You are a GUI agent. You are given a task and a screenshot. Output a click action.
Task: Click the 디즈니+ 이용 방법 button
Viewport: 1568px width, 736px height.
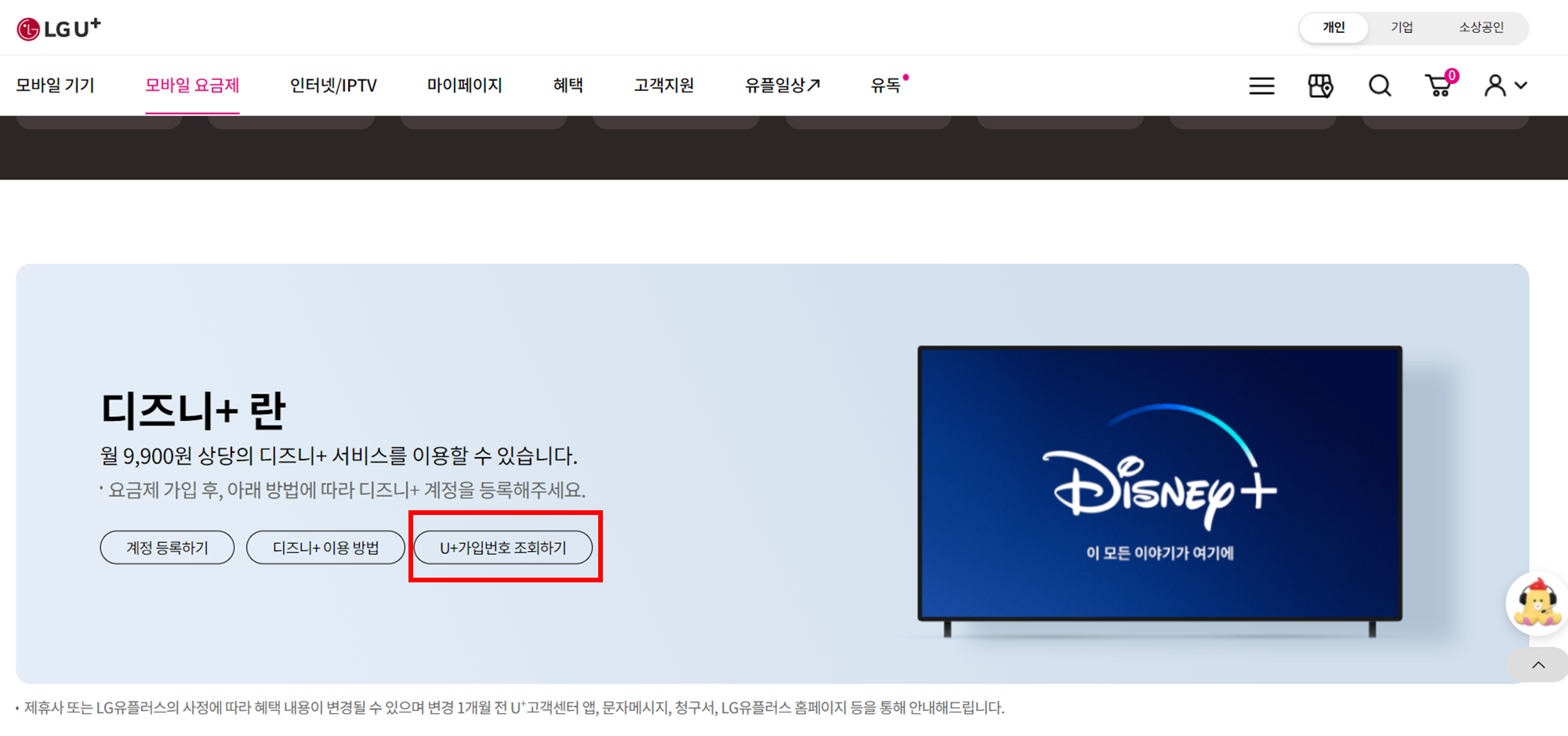(325, 547)
